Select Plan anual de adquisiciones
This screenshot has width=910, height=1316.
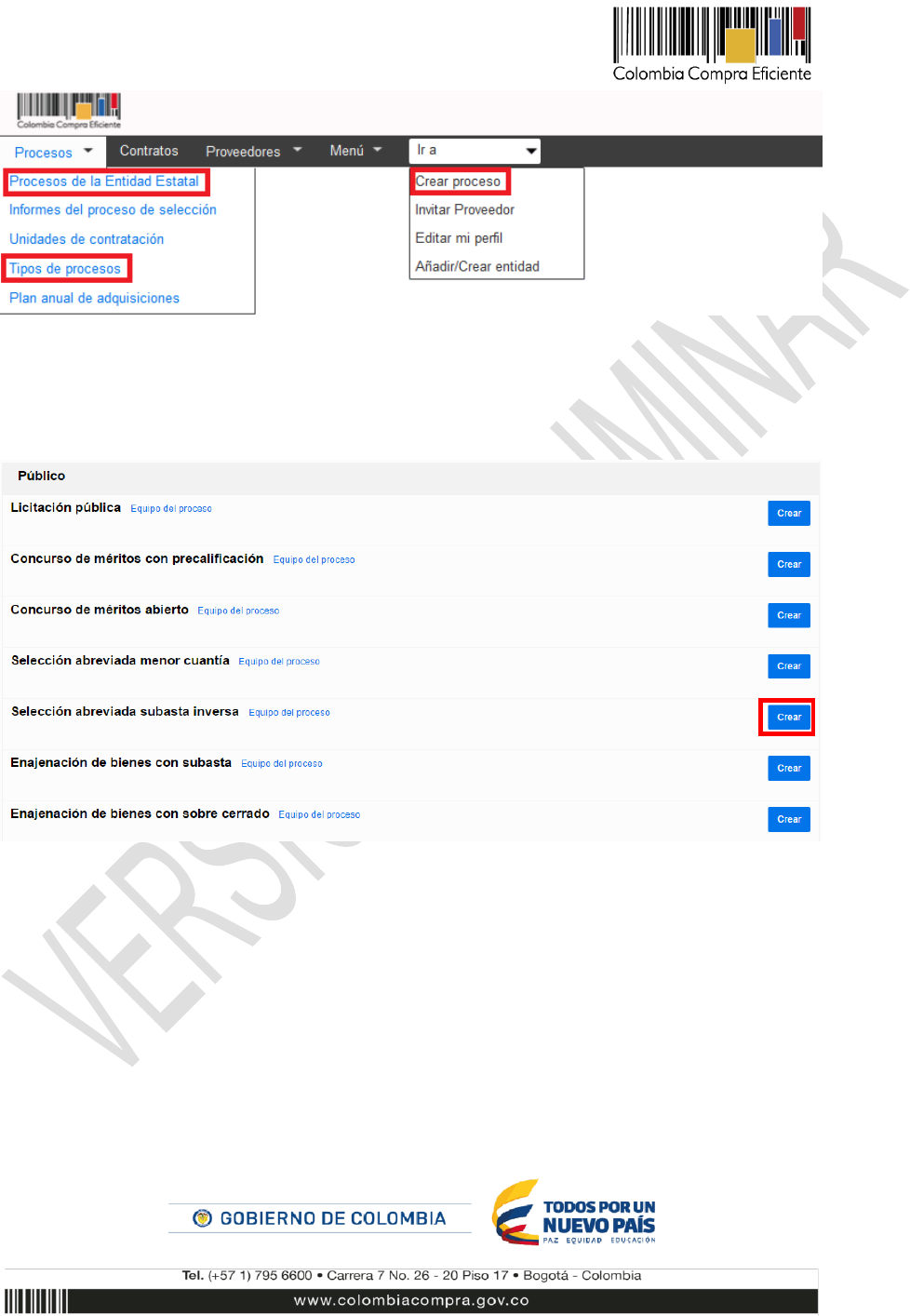tap(94, 298)
